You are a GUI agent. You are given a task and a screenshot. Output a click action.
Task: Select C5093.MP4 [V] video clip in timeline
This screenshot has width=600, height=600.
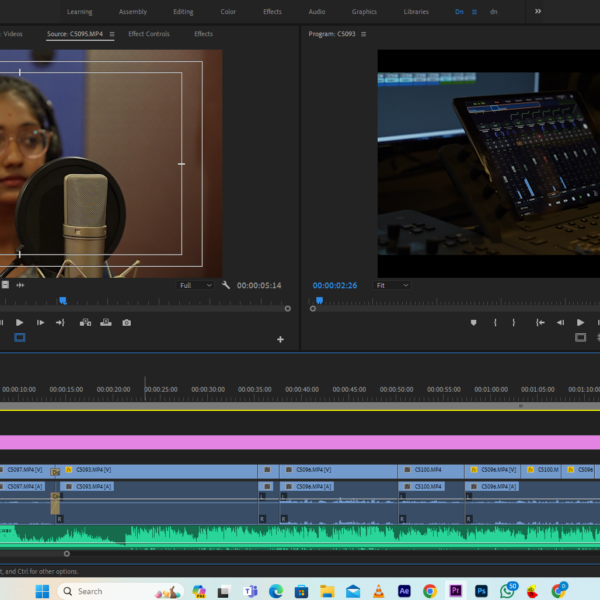pos(160,471)
